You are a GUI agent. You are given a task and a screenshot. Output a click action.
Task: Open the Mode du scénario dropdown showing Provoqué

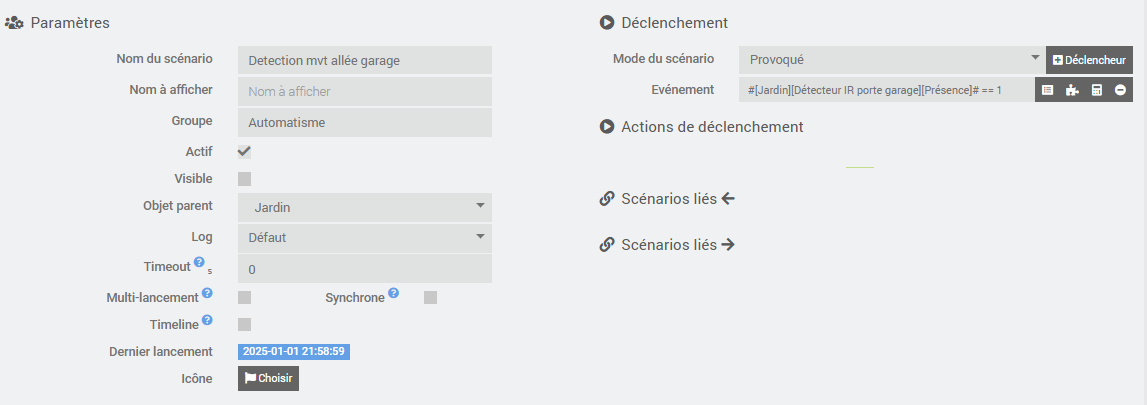tap(892, 60)
